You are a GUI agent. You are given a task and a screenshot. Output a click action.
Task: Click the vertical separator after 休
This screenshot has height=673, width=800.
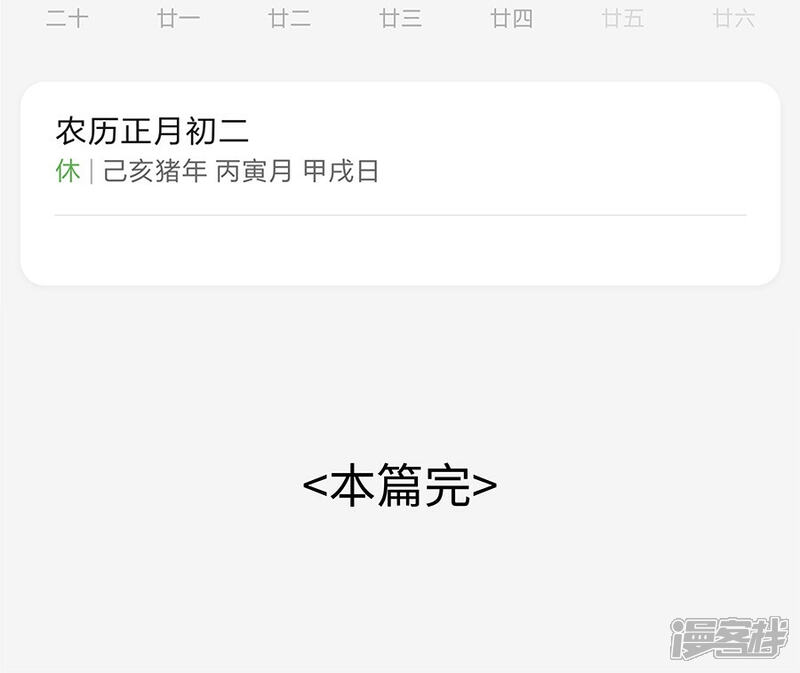91,171
